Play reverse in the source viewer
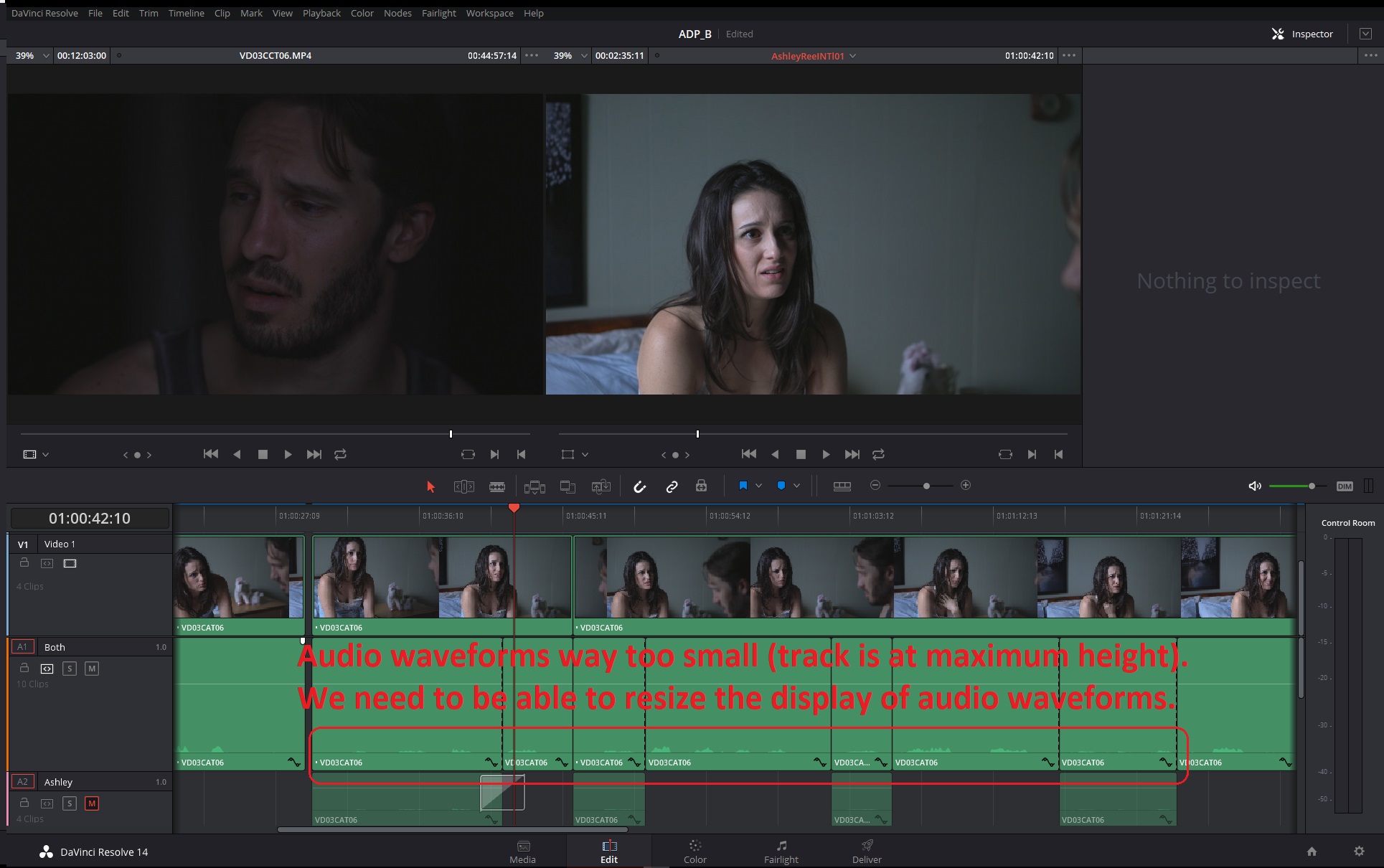 coord(237,454)
